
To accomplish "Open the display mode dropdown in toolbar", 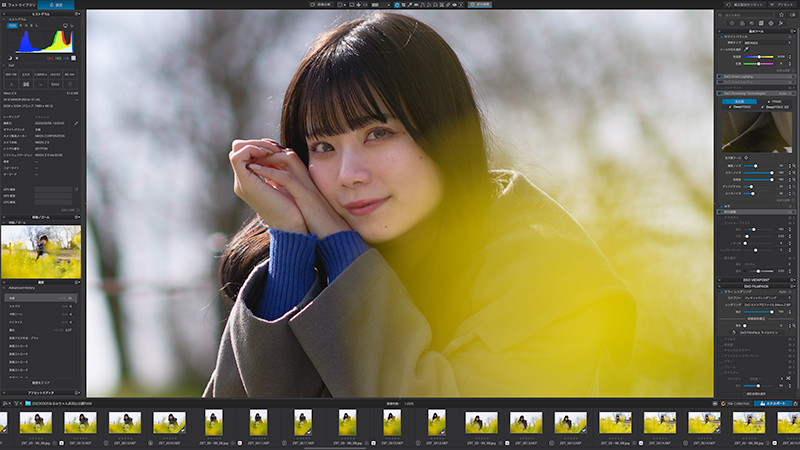I will click(342, 5).
